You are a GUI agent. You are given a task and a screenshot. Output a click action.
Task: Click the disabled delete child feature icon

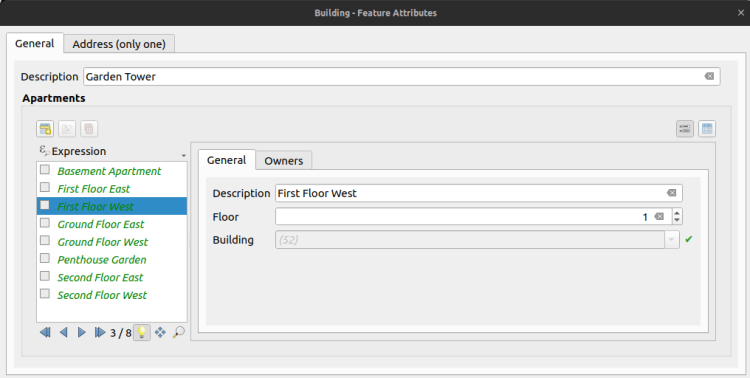pyautogui.click(x=89, y=129)
